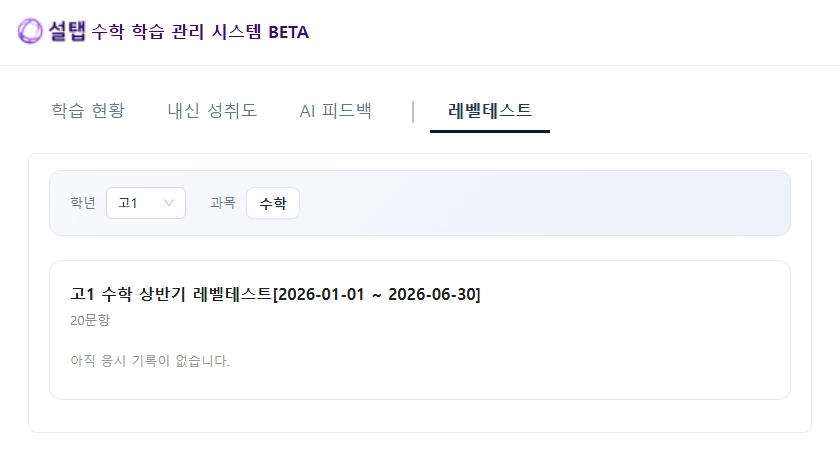Screen dimensions: 840x465
Task: Click the 아직 응시 기록이 없습니다 message
Action: tap(150, 360)
